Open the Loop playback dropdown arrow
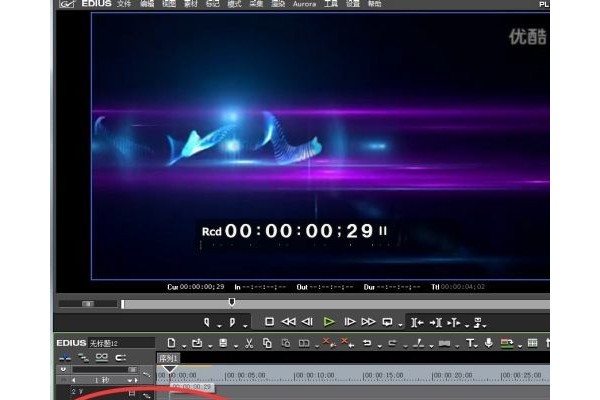The width and height of the screenshot is (600, 400). (400, 326)
